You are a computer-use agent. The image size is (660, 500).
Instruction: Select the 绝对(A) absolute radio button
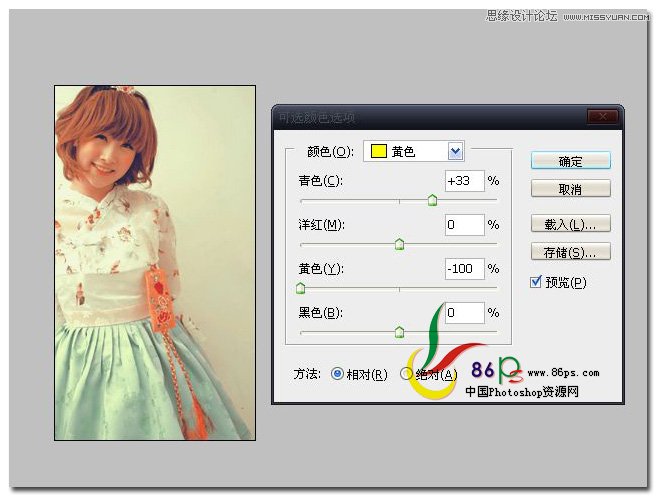406,374
